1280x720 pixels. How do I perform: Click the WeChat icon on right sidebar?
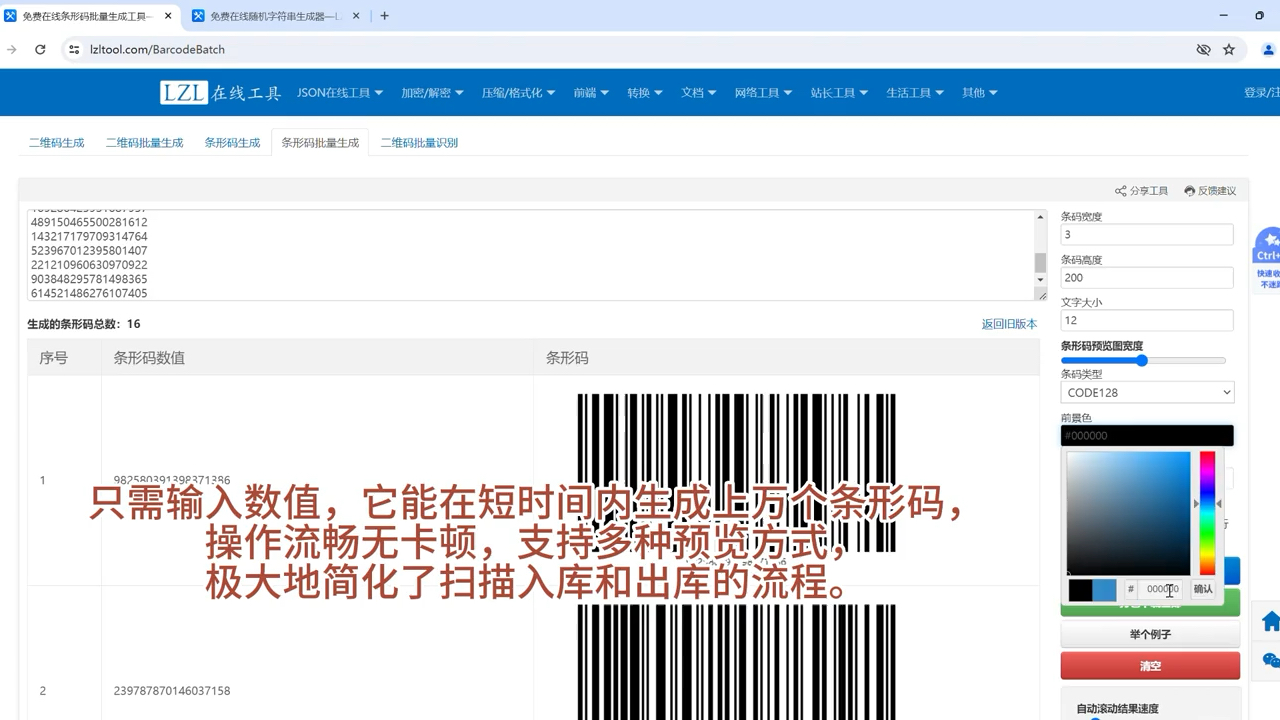[1271, 660]
